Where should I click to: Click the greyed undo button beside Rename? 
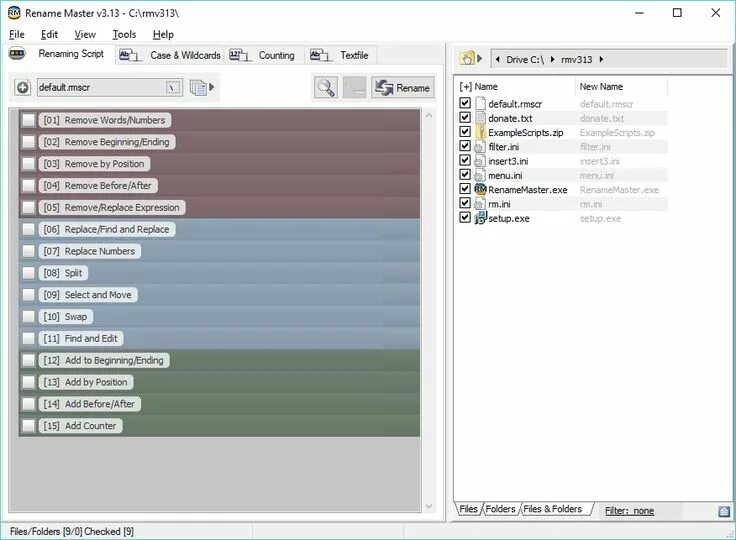click(354, 87)
